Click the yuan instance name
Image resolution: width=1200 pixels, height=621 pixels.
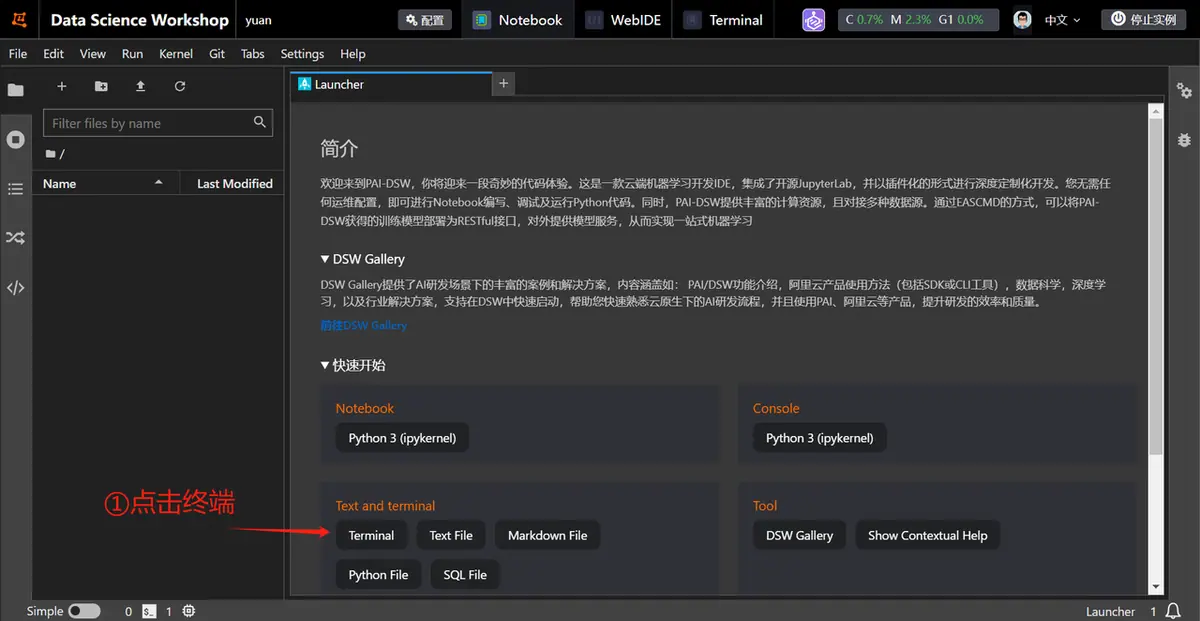[258, 20]
